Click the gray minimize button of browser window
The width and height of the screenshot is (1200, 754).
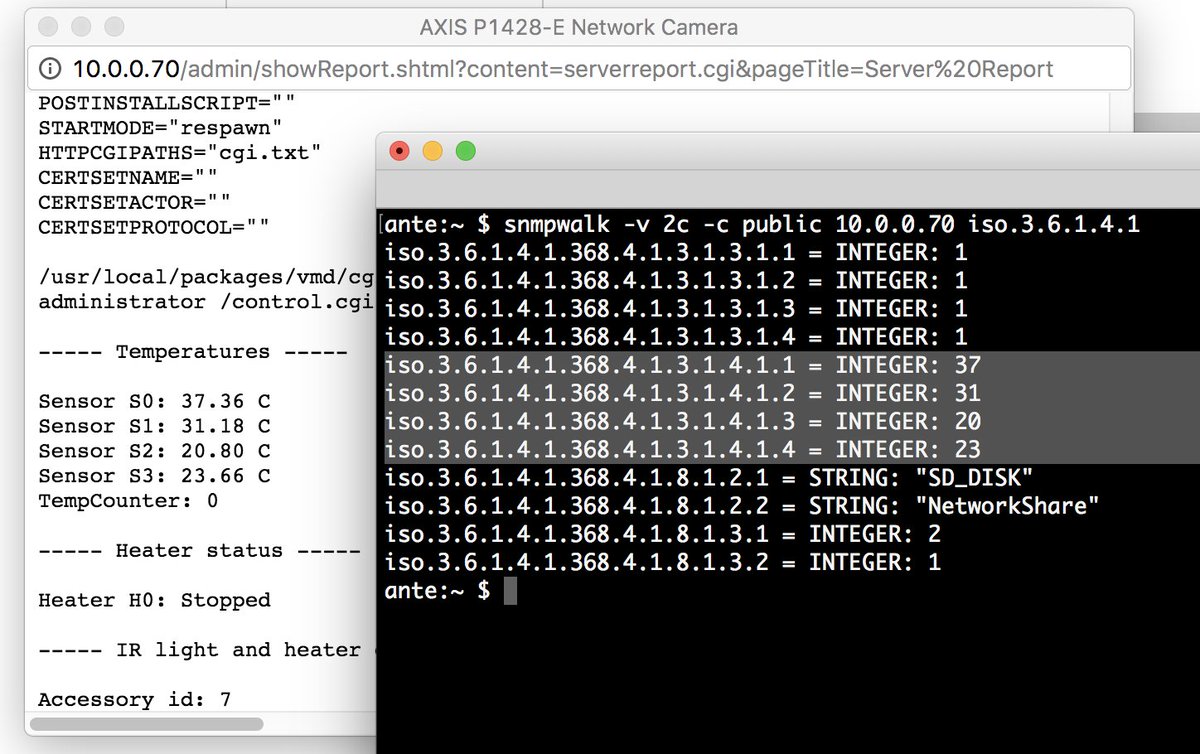[83, 26]
